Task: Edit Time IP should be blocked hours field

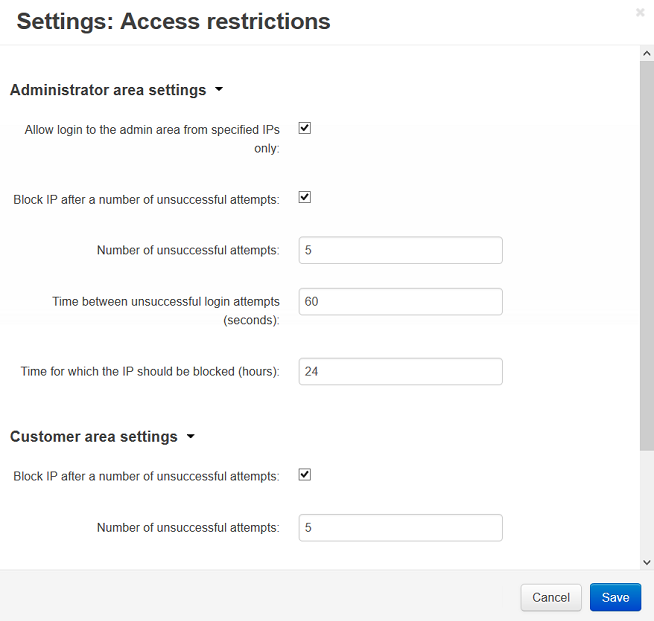Action: 400,371
